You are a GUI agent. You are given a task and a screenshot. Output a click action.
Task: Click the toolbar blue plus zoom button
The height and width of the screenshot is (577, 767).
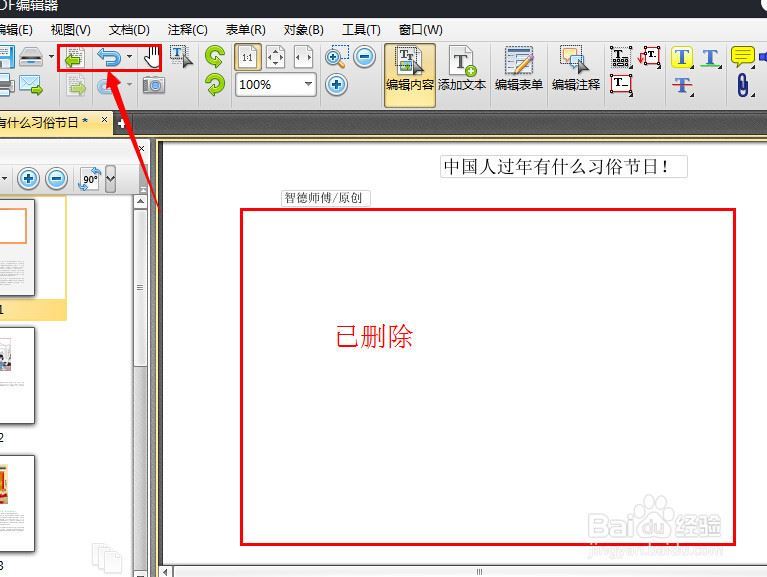(336, 85)
